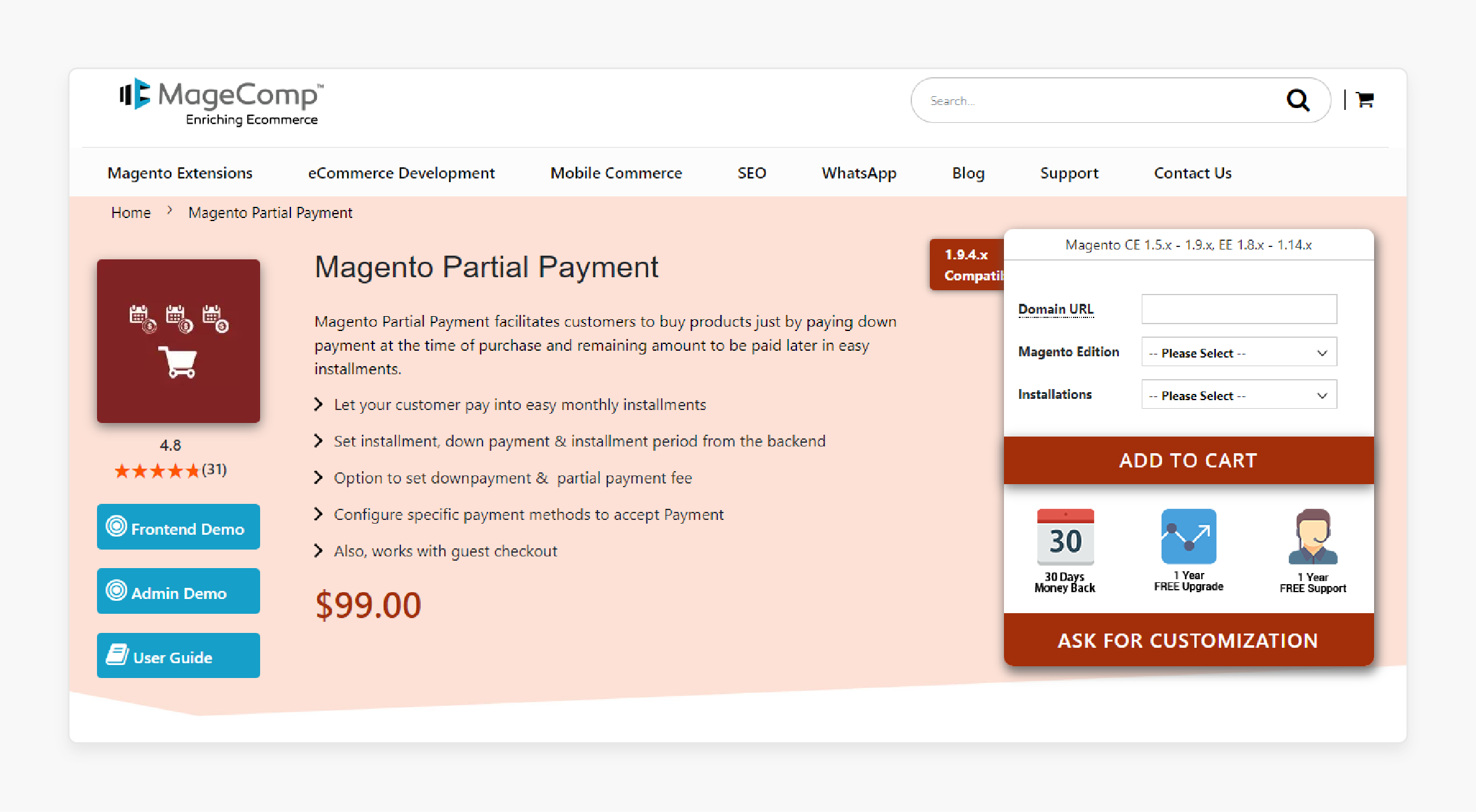Open the Magento Extensions menu
1476x812 pixels.
(x=181, y=172)
